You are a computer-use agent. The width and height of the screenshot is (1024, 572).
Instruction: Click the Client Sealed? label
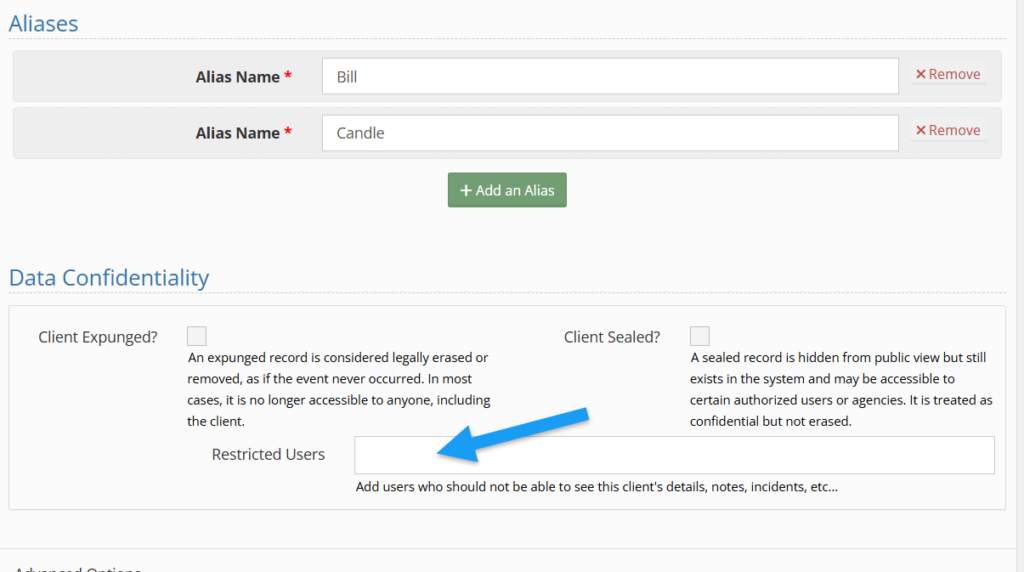coord(612,337)
